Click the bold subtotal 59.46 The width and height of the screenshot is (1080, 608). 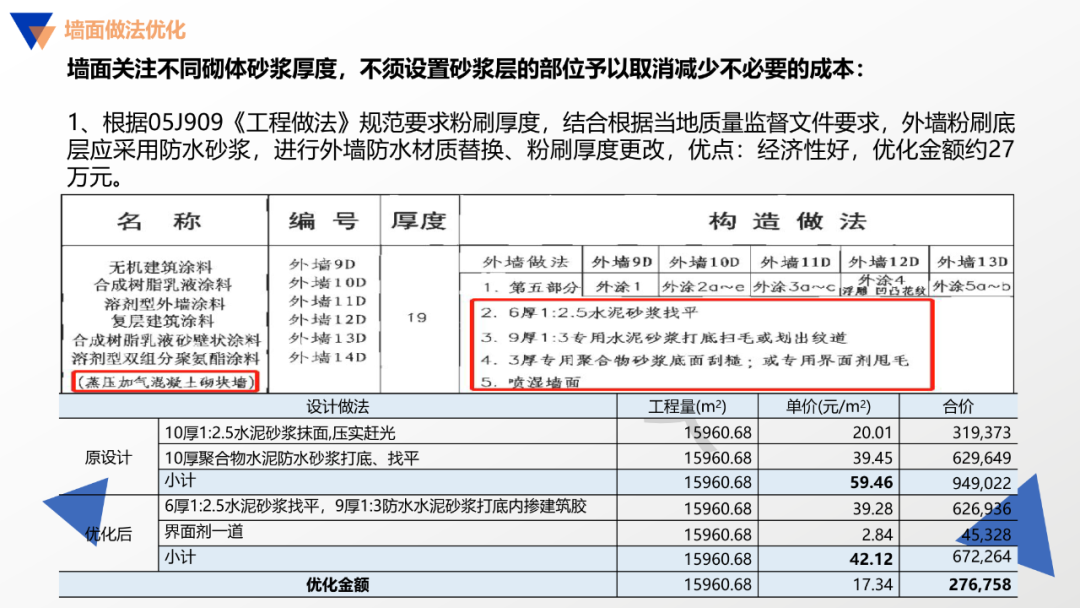click(871, 483)
